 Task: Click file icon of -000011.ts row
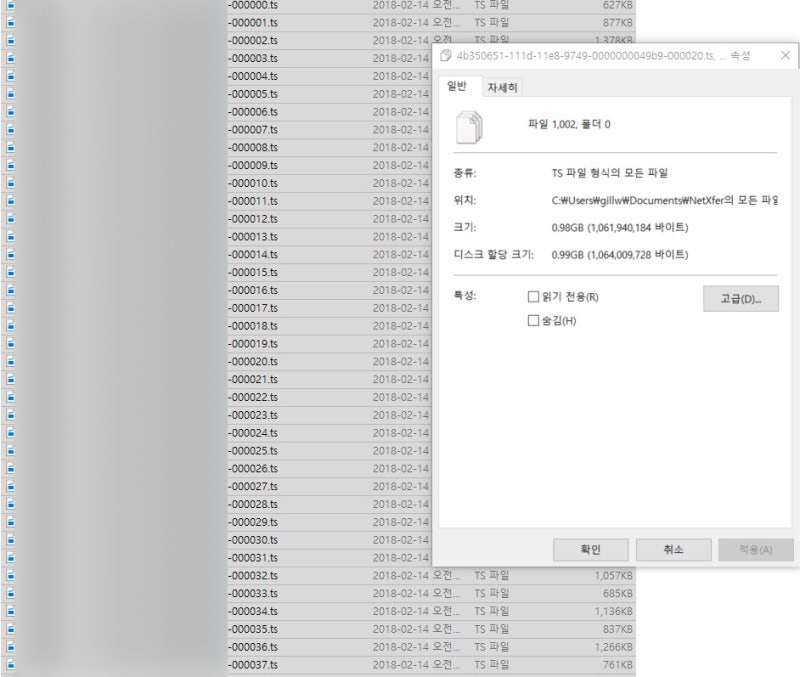[10, 201]
